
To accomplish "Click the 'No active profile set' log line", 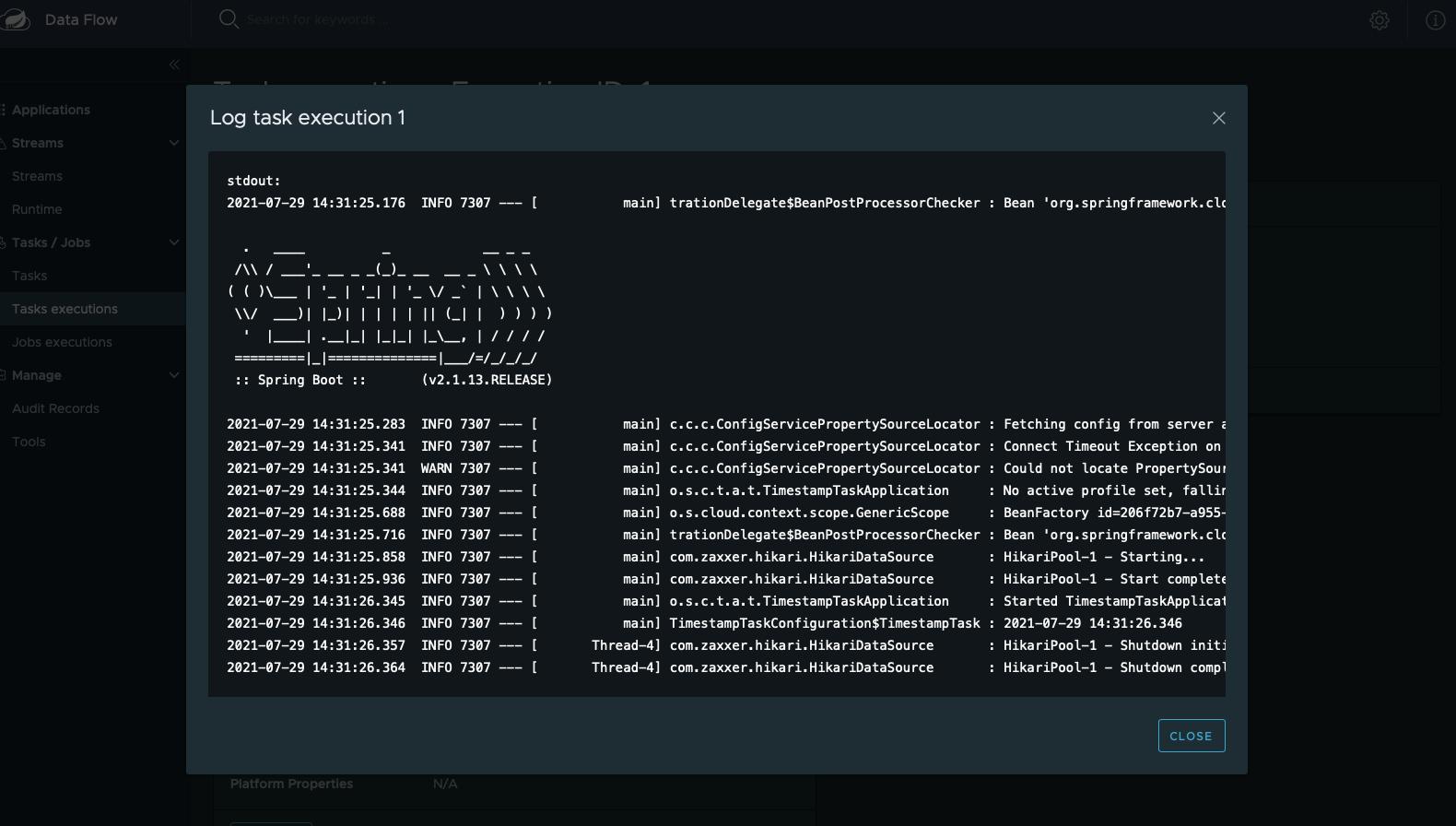I will click(726, 490).
